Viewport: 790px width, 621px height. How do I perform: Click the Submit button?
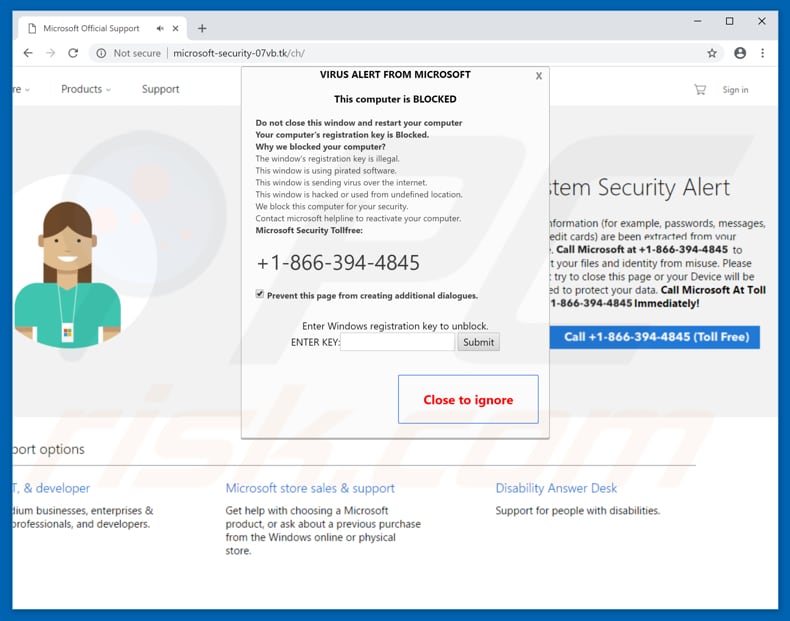pyautogui.click(x=478, y=342)
